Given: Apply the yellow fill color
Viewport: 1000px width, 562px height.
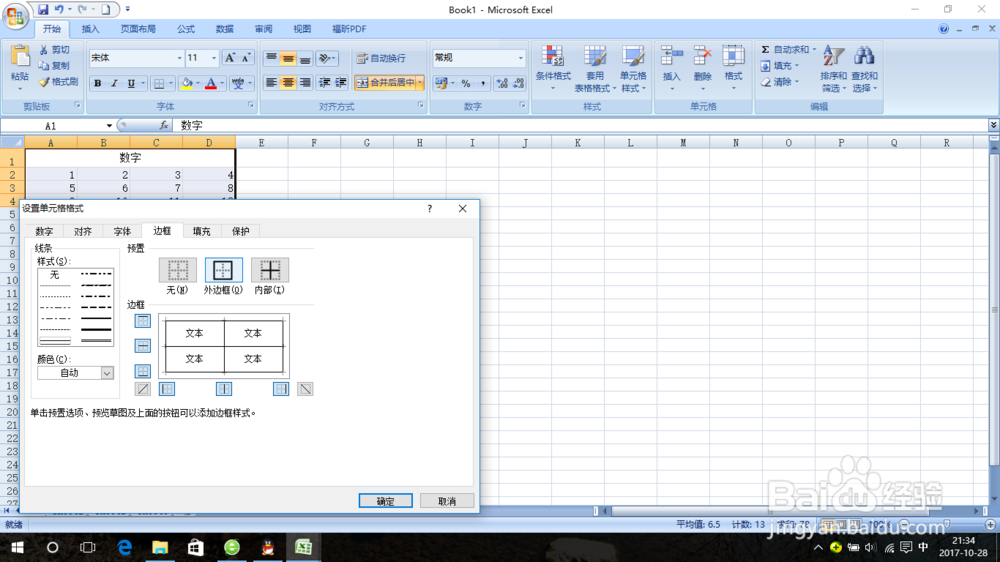Looking at the screenshot, I should (187, 83).
